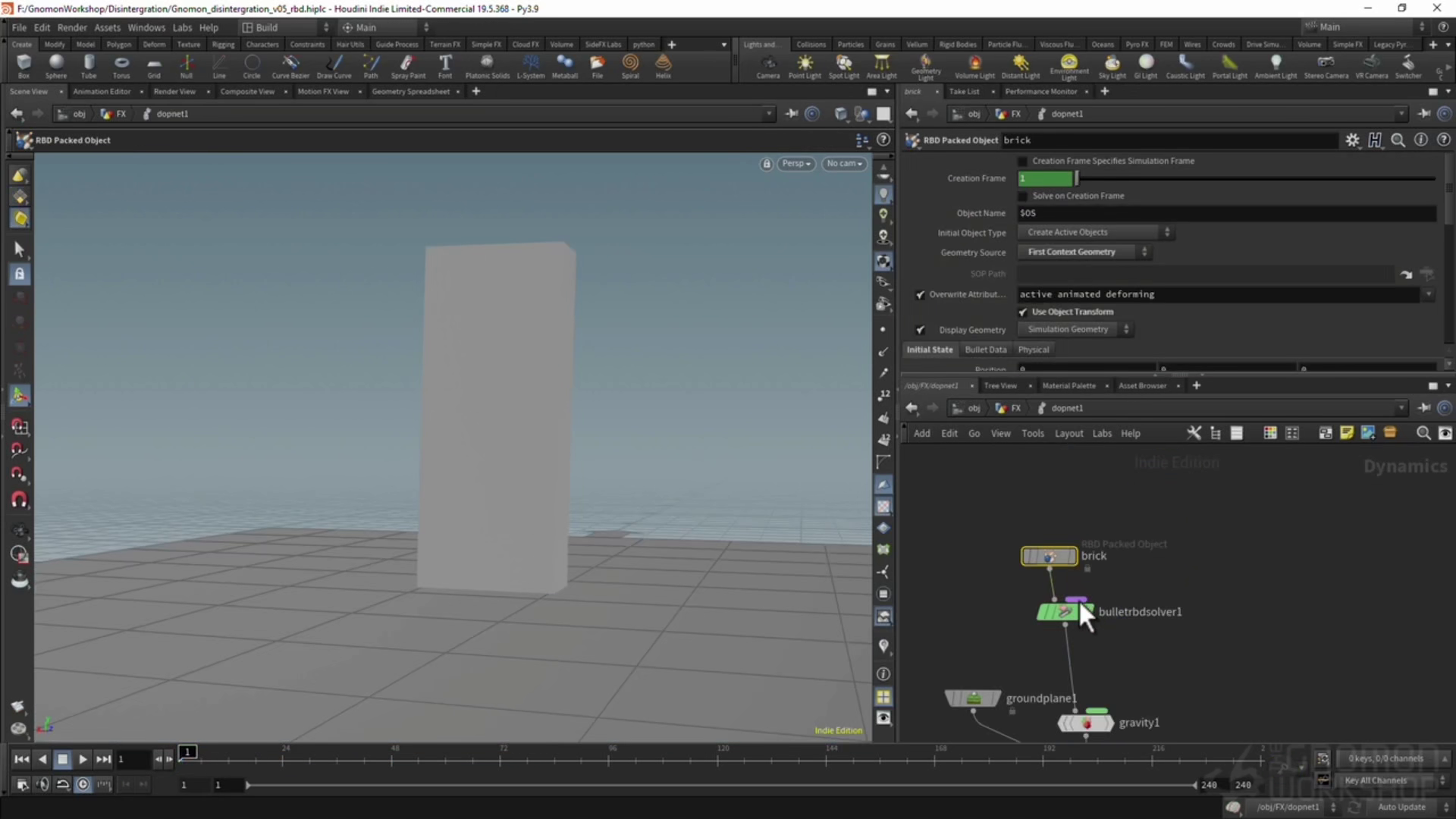The width and height of the screenshot is (1456, 819).
Task: Open Geometry Source dropdown
Action: [1084, 253]
